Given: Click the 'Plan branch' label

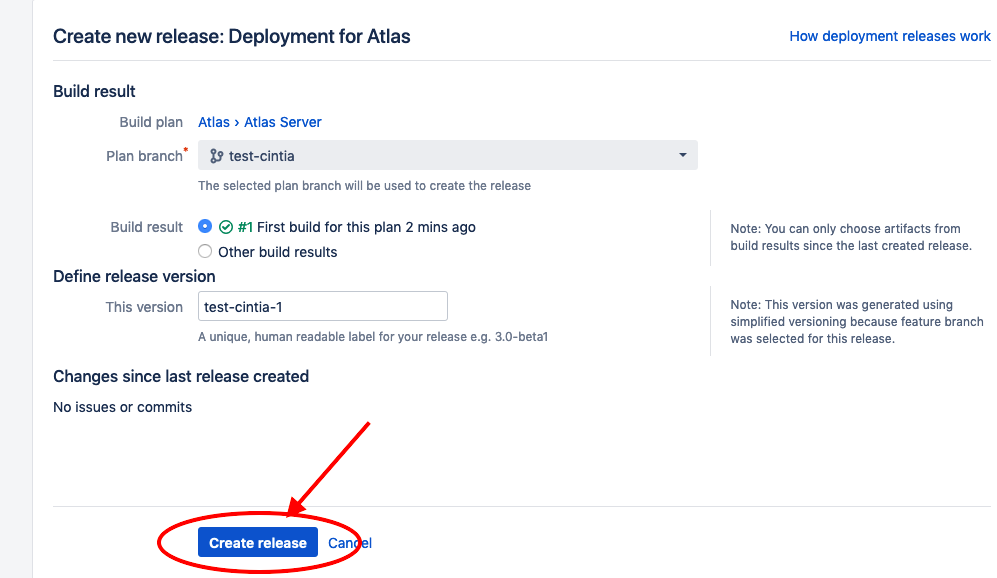Looking at the screenshot, I should pyautogui.click(x=144, y=156).
